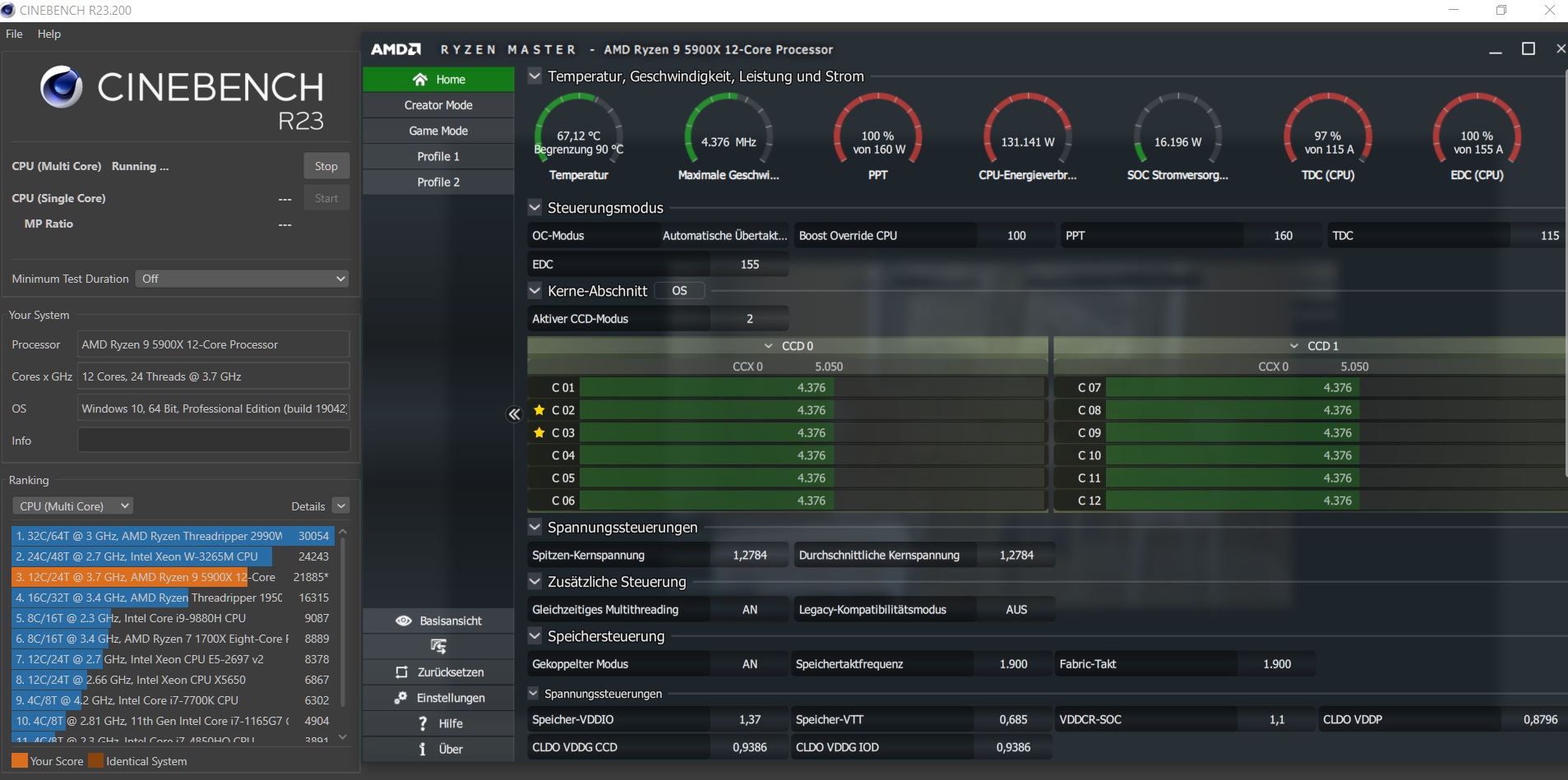Collapse memory Spannungssteuerungen subsection
The image size is (1568, 780).
533,693
